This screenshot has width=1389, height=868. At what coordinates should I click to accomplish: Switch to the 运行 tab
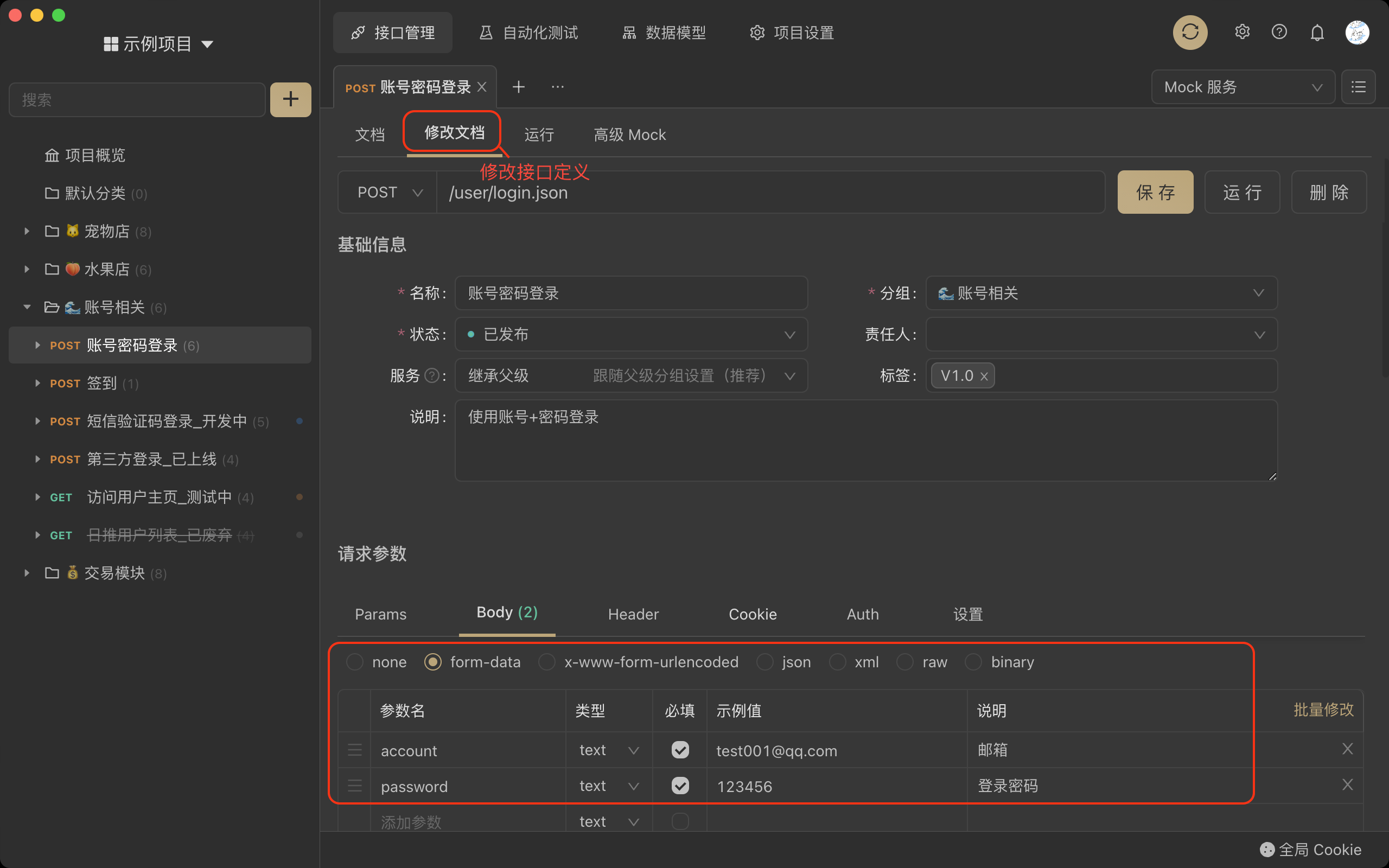coord(538,135)
